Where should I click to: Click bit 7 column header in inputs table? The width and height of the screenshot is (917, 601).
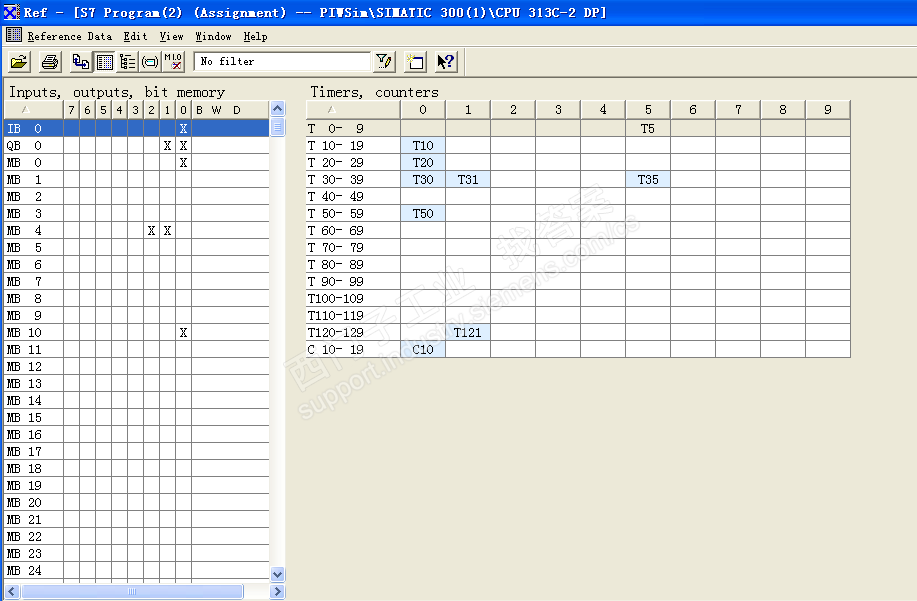pos(71,110)
